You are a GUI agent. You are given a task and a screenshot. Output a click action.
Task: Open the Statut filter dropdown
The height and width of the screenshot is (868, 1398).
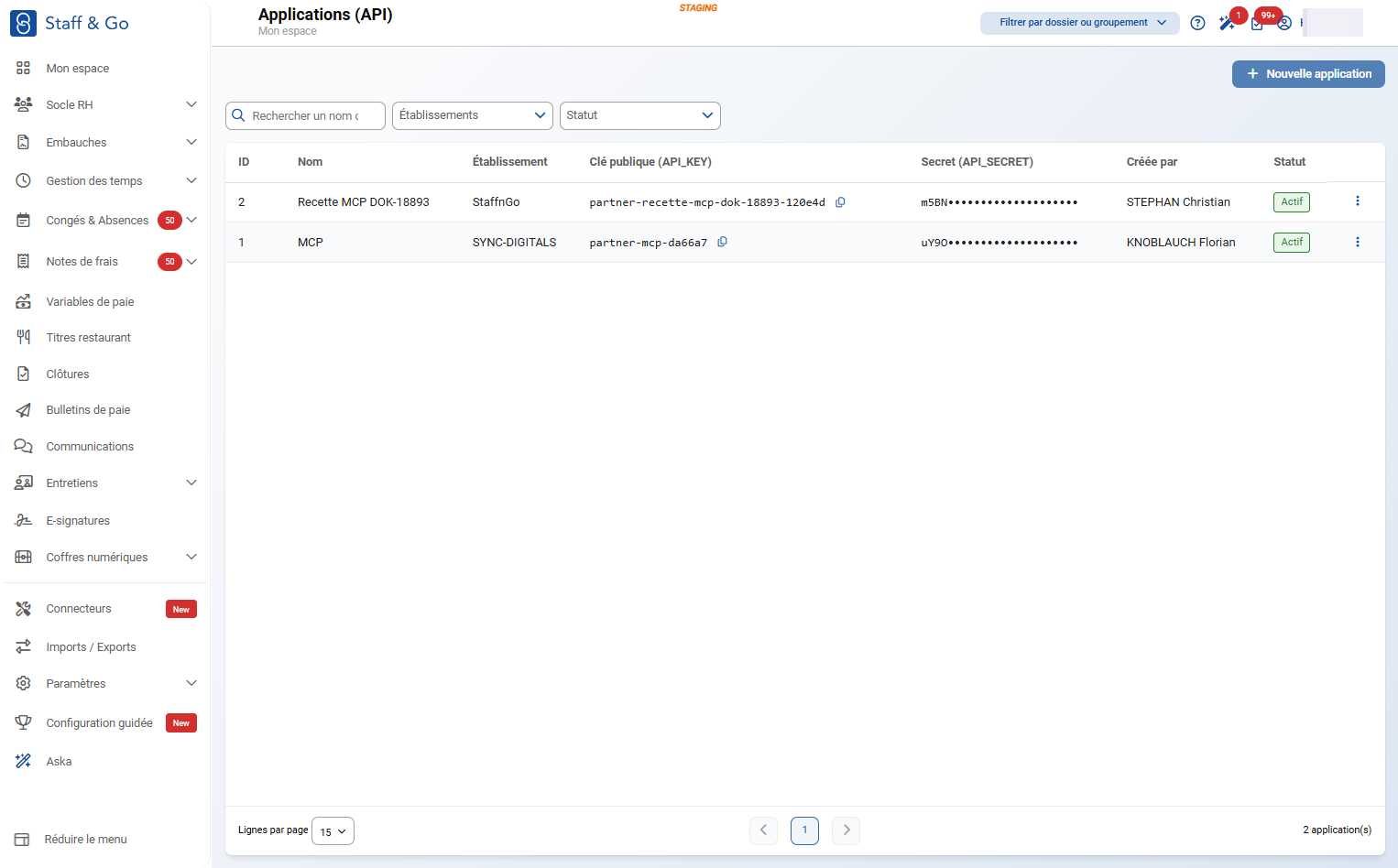click(640, 115)
